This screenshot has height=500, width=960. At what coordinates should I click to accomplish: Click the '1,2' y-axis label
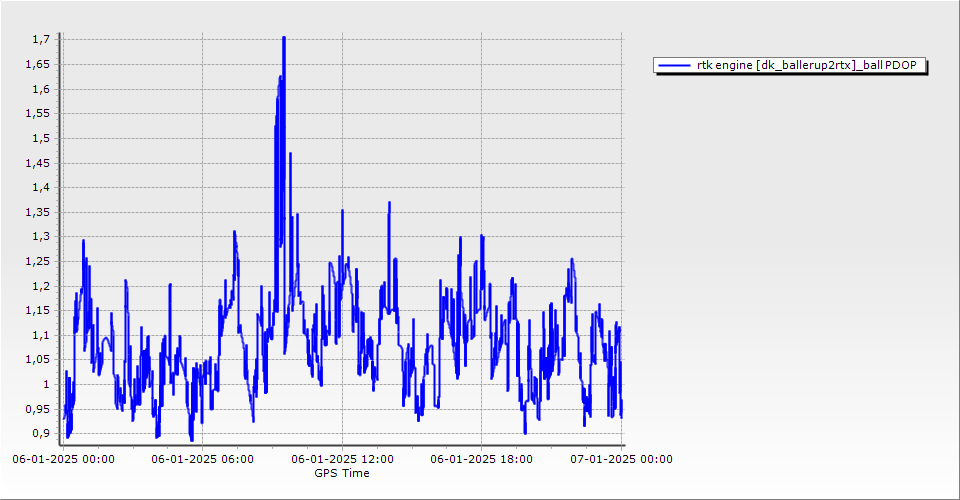(41, 286)
